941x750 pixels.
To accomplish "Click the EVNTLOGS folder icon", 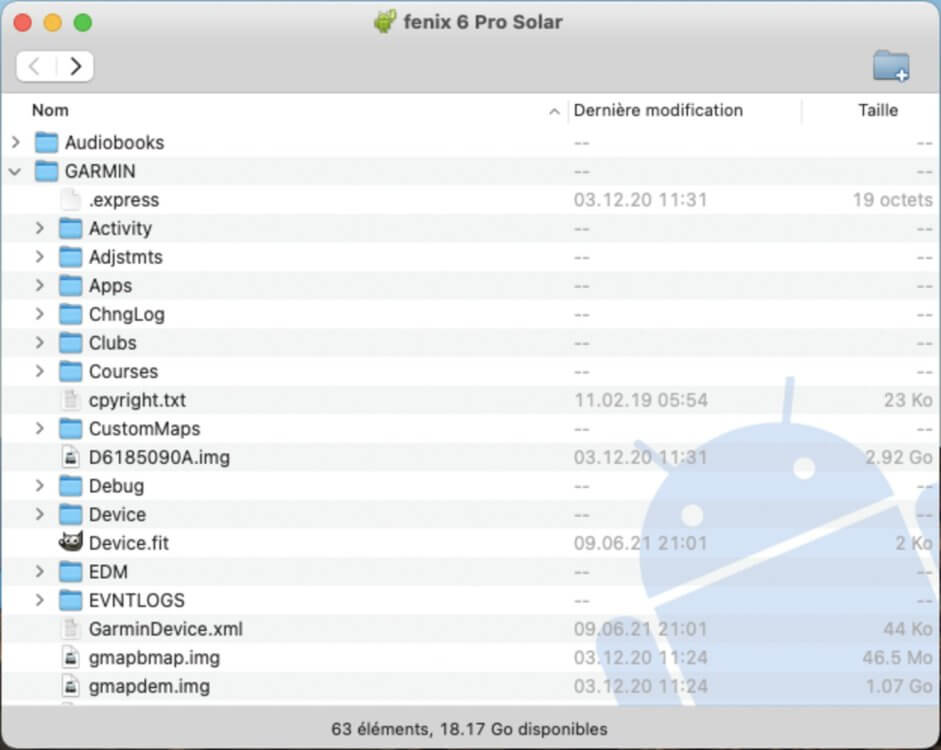I will 70,601.
